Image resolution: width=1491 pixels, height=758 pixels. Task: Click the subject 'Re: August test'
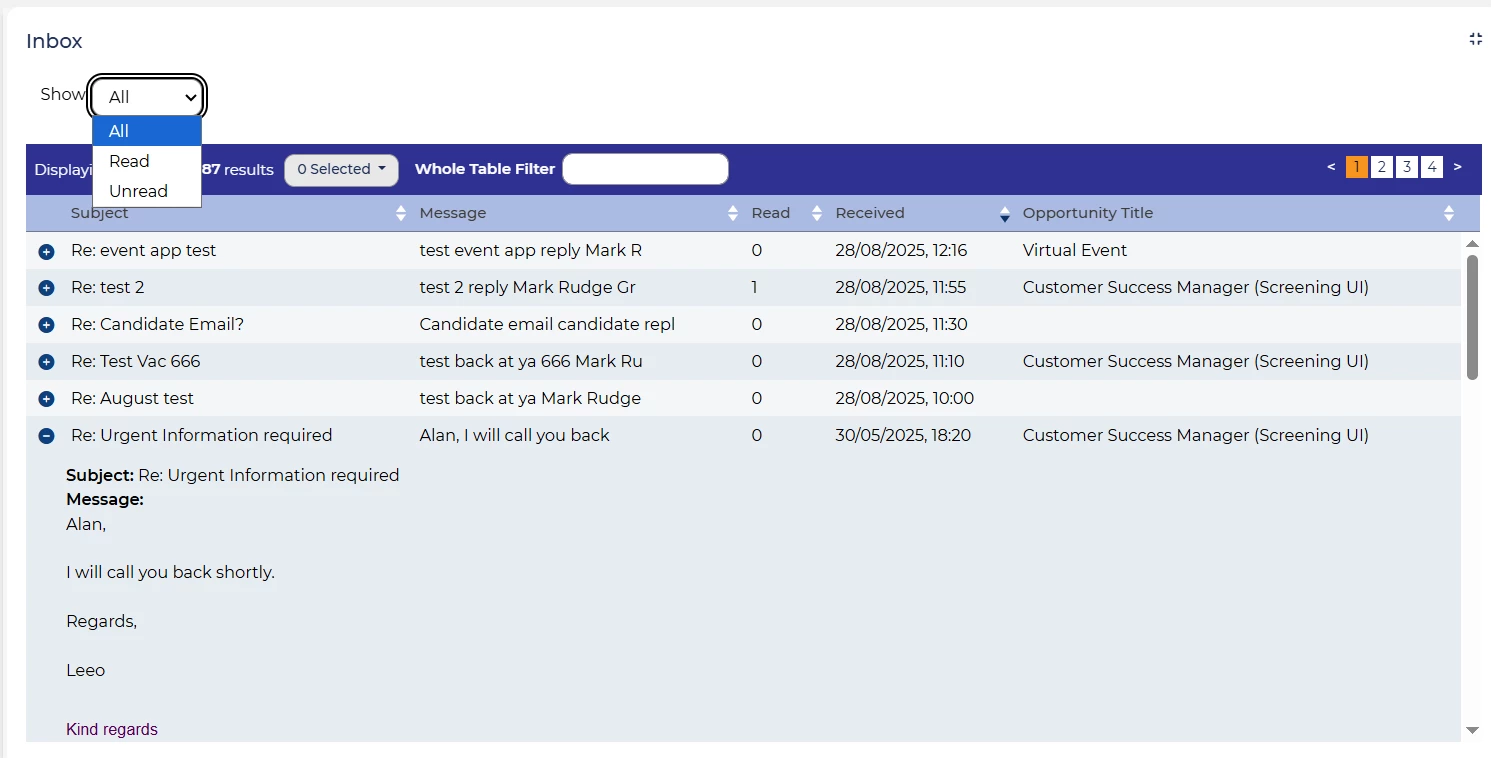click(133, 399)
